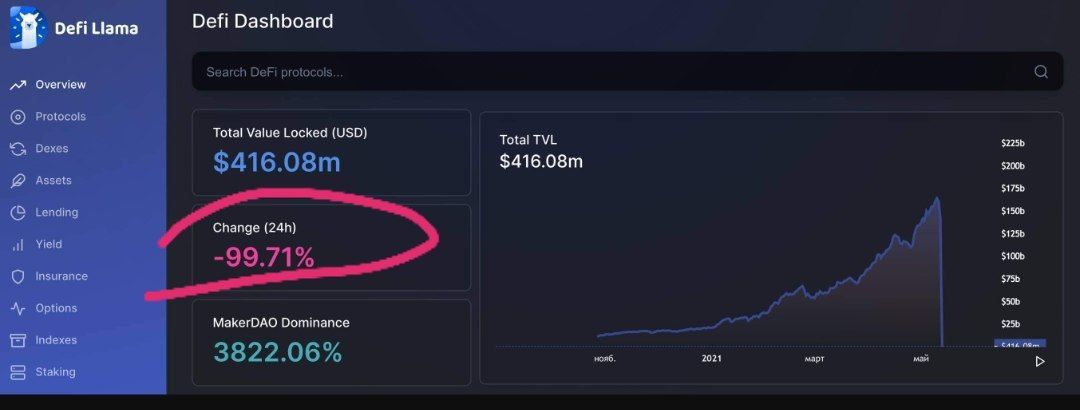Click the $125b axis label
This screenshot has height=410, width=1080.
[x=1012, y=234]
